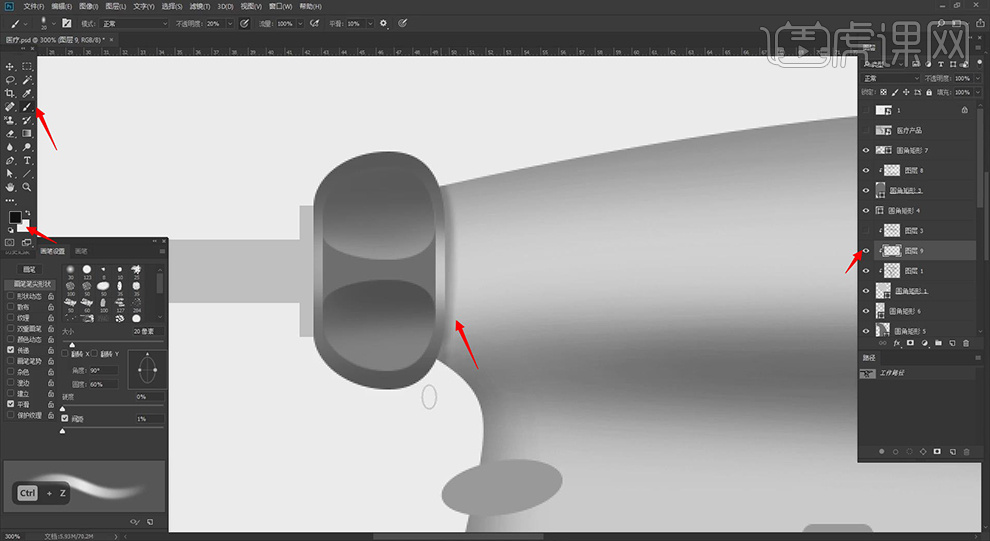990x541 pixels.
Task: Enable 形状动态 checkbox in brush settings
Action: 10,296
